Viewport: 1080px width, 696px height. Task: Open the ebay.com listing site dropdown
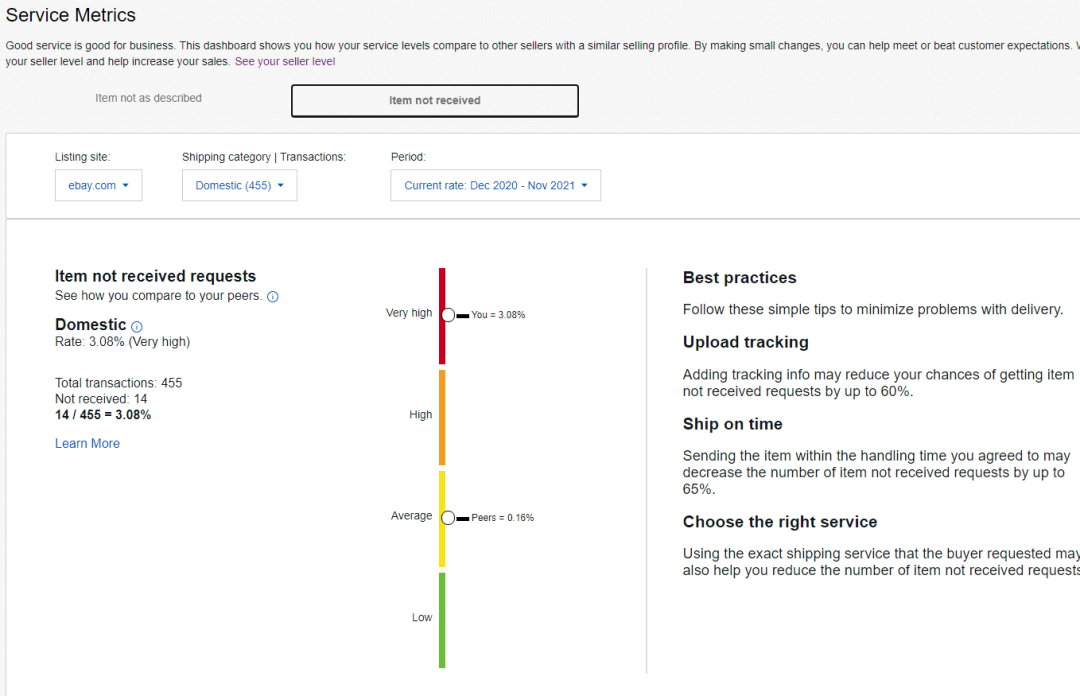click(98, 185)
